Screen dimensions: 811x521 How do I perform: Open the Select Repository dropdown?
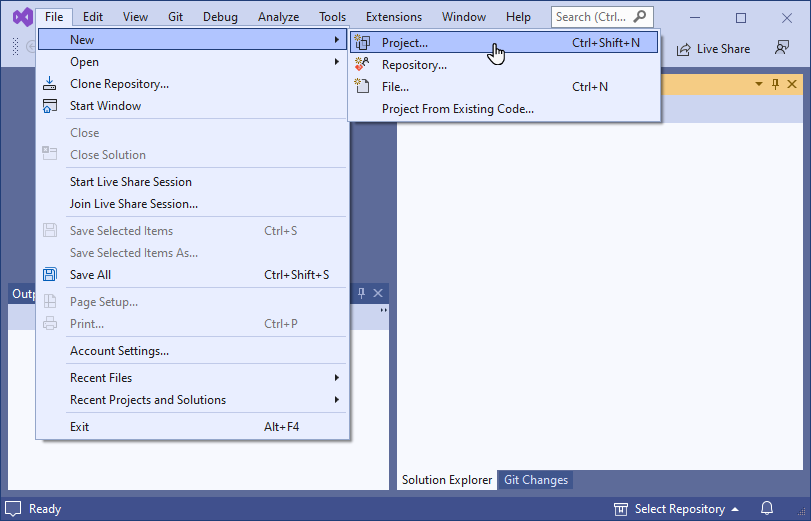[x=677, y=509]
